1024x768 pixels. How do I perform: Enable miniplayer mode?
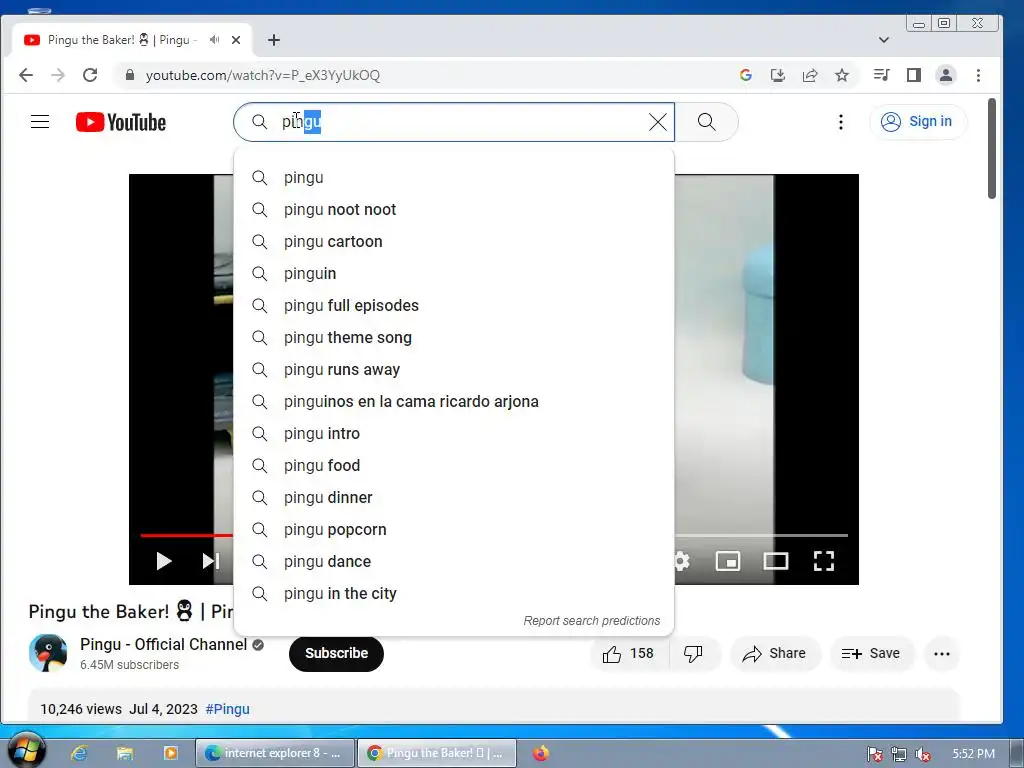pos(728,561)
